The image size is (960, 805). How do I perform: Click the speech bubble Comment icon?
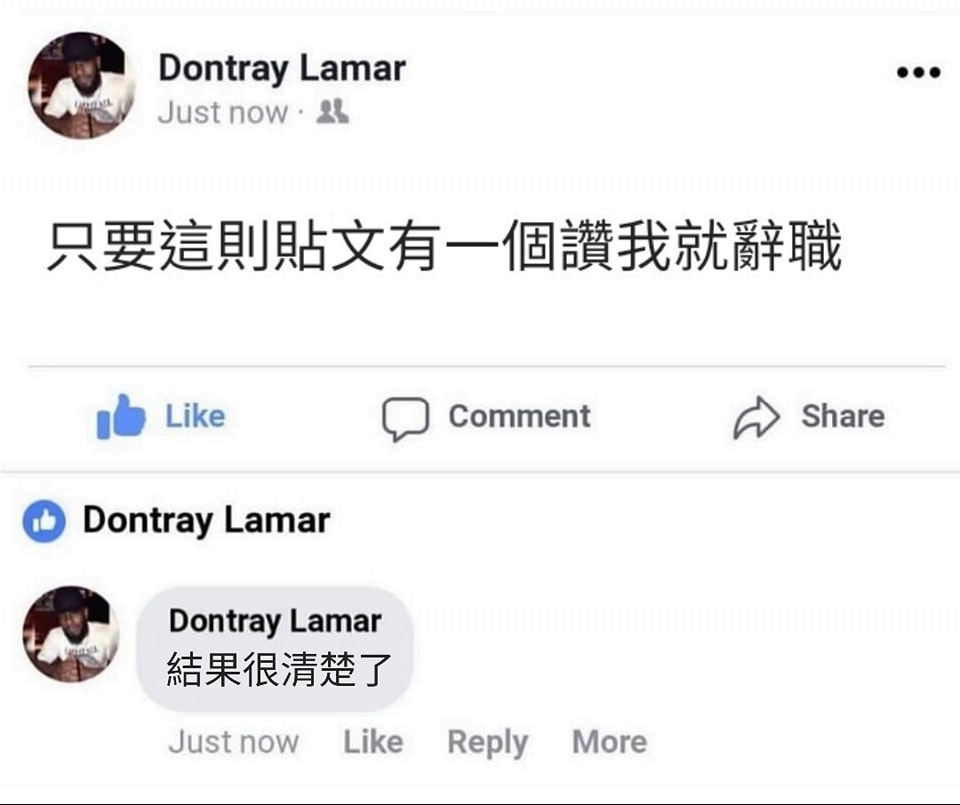tap(405, 419)
